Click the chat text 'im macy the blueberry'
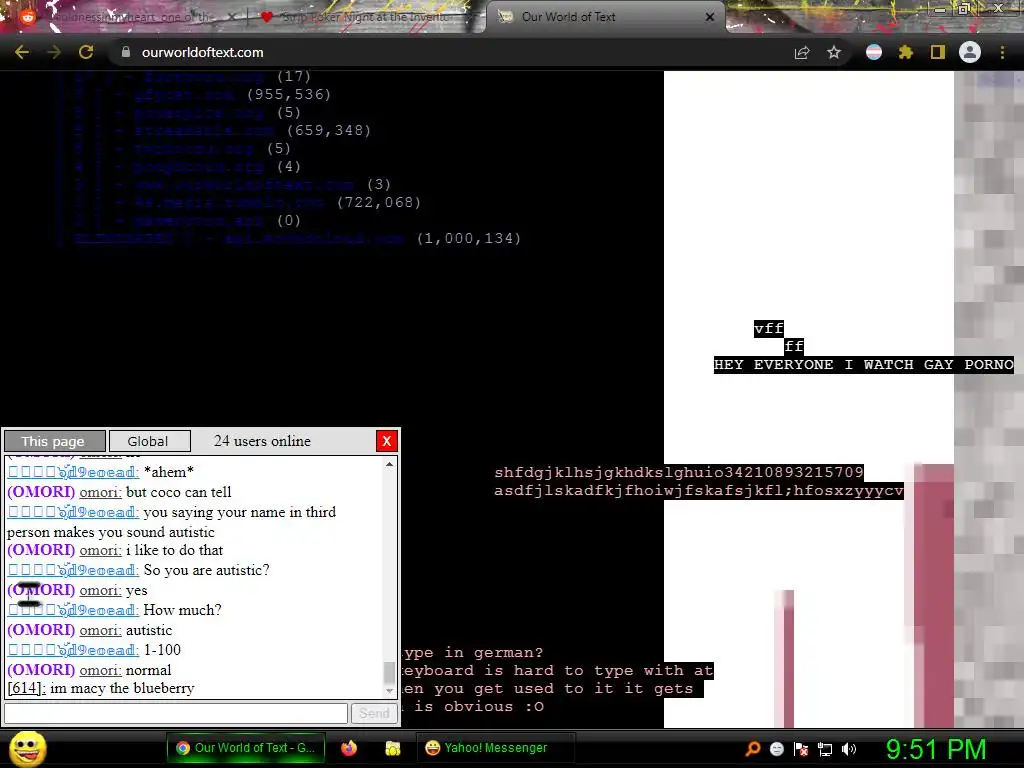 point(122,688)
